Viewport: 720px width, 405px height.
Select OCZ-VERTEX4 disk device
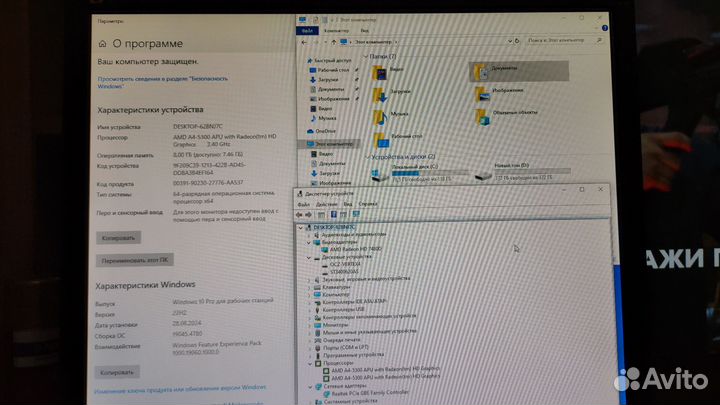point(341,265)
